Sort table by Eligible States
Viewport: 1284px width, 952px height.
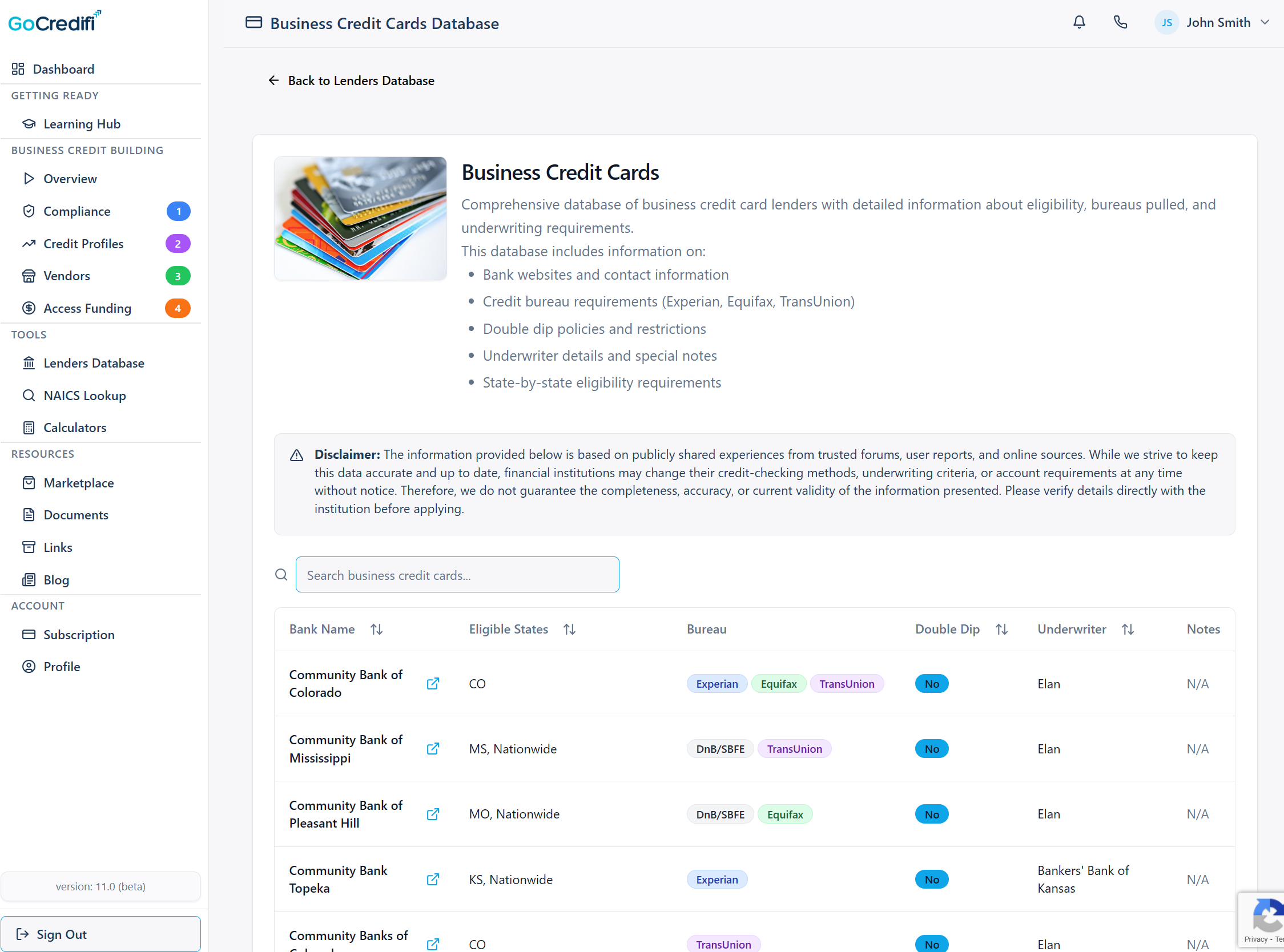(569, 630)
